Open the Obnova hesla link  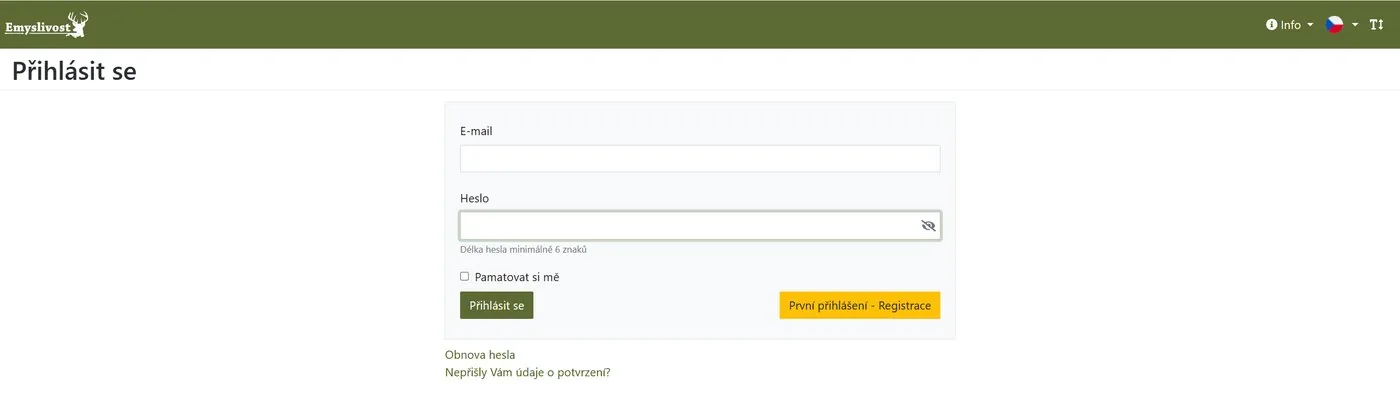[x=480, y=355]
